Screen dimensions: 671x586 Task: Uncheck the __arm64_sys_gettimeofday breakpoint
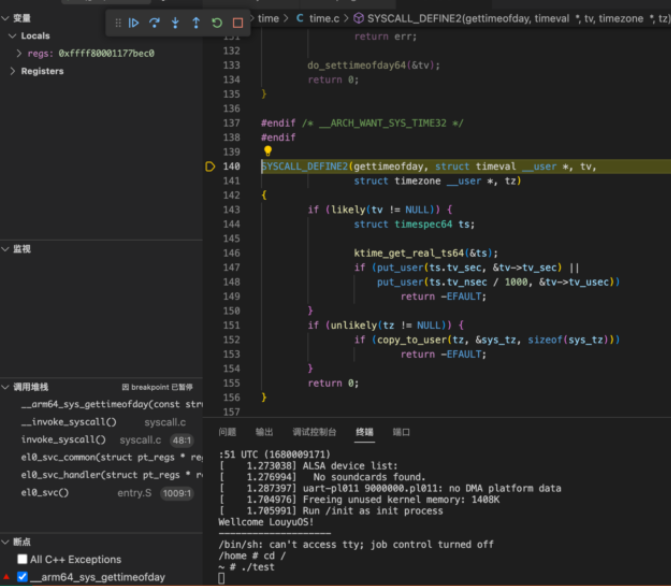pos(23,577)
